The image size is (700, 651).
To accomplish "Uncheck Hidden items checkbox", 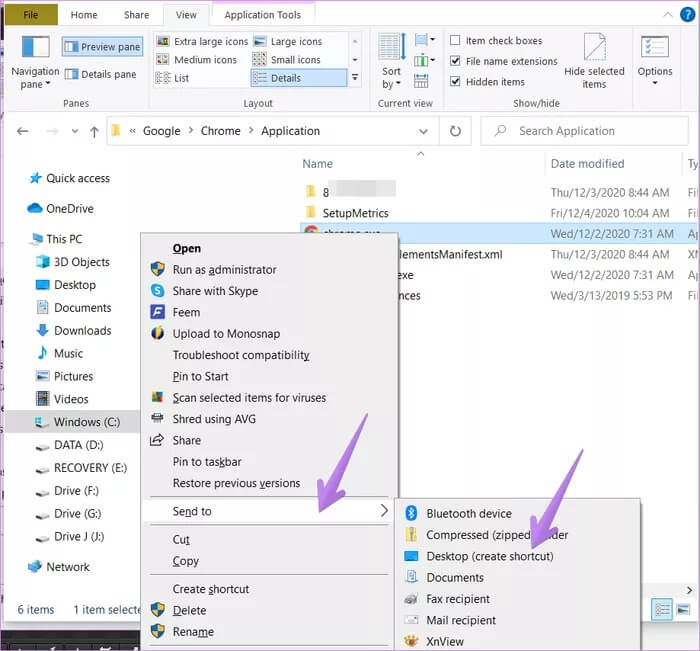I will tap(455, 82).
